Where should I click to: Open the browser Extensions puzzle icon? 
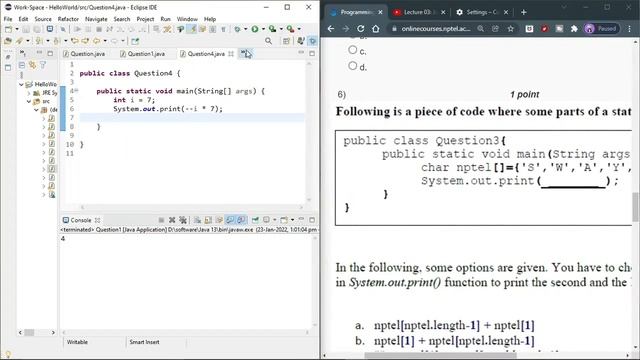click(574, 29)
